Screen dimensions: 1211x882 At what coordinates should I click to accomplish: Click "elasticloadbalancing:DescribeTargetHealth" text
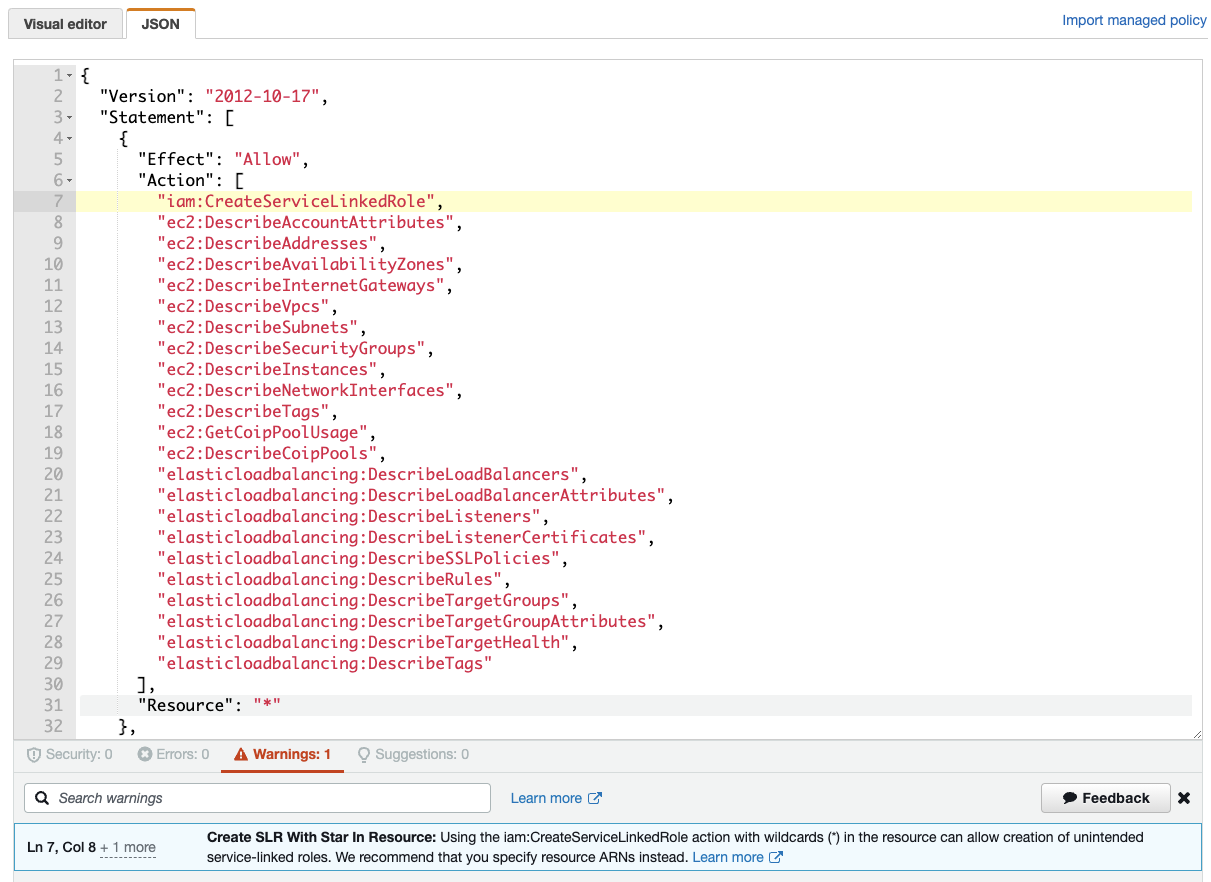point(364,643)
